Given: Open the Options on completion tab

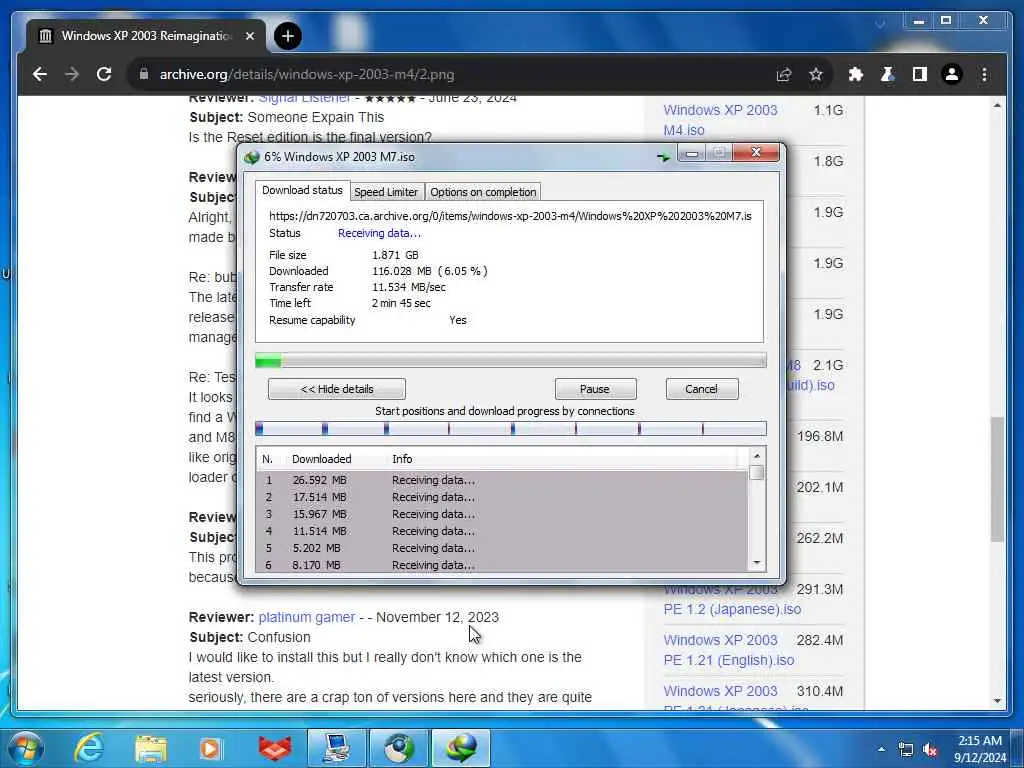Looking at the screenshot, I should (483, 192).
